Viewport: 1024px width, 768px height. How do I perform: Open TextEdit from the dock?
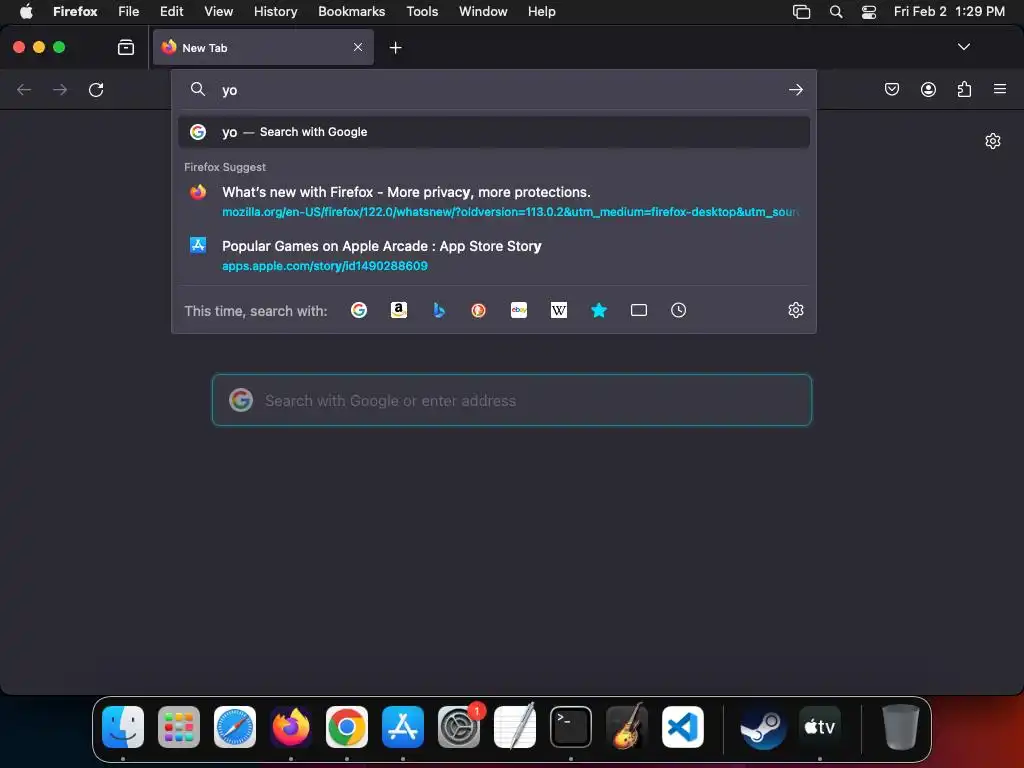[515, 726]
